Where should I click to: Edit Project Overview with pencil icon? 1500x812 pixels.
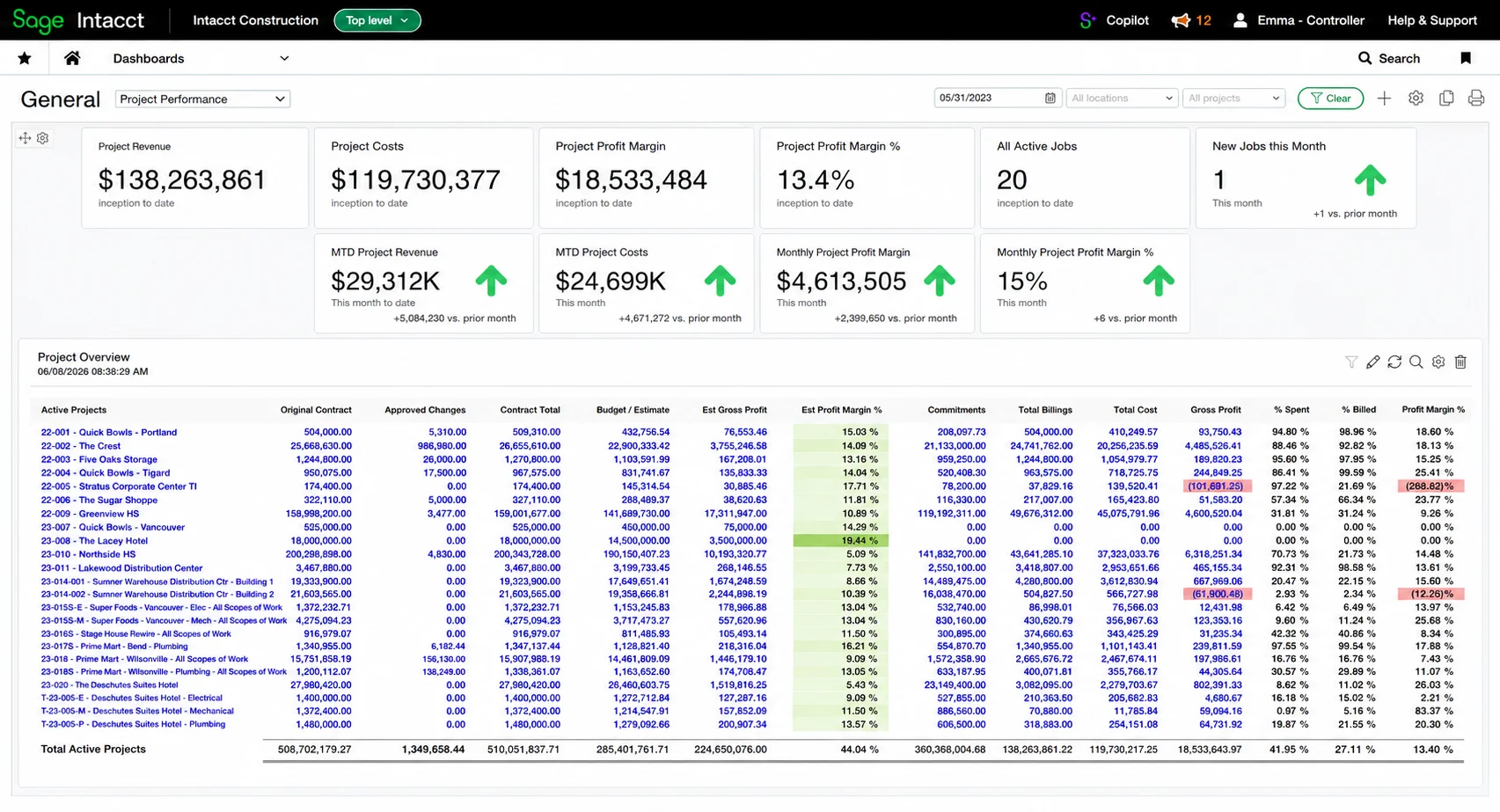click(x=1372, y=362)
